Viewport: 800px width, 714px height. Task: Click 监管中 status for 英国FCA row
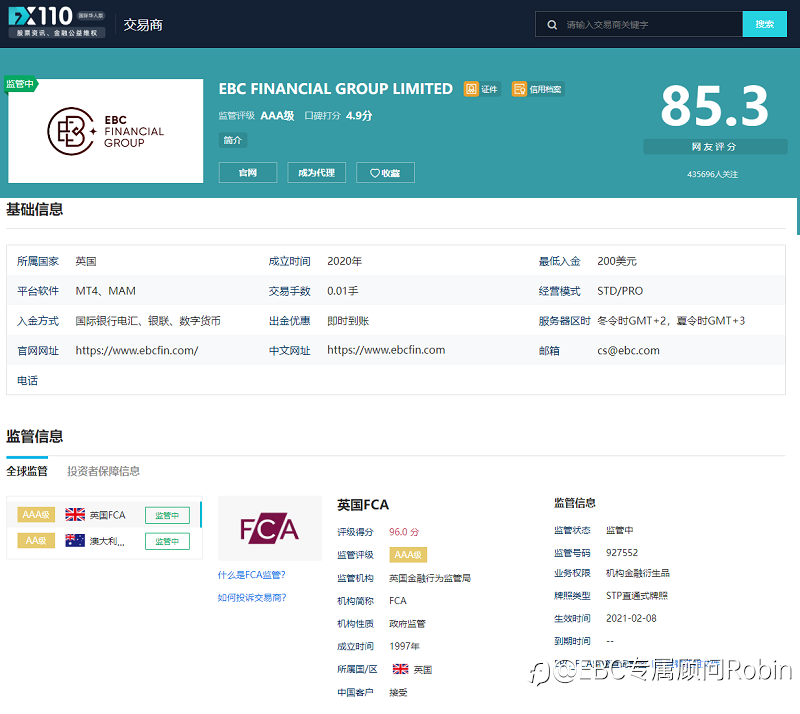tap(167, 515)
